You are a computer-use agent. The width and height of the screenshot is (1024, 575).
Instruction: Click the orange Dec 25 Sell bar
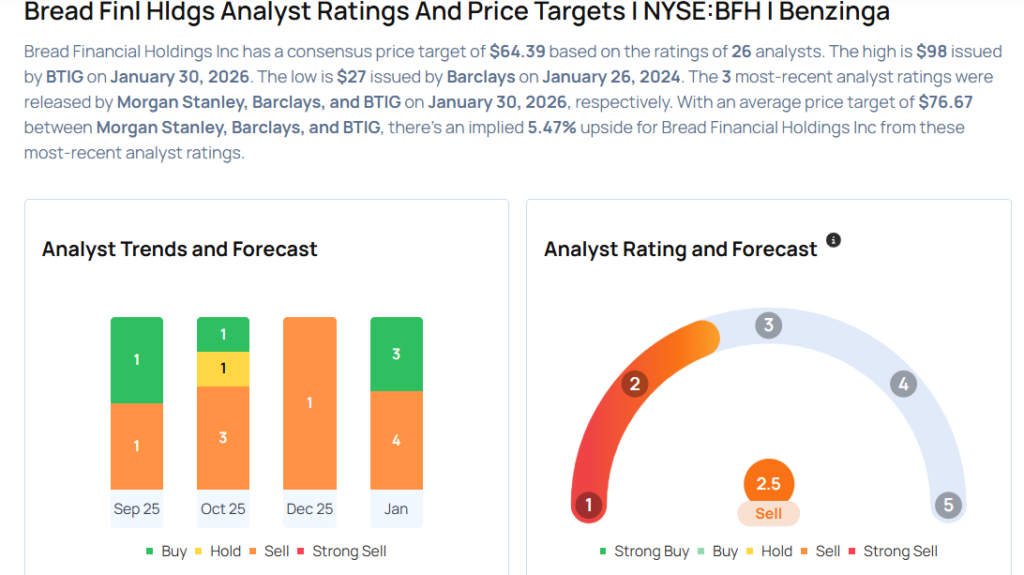point(310,403)
